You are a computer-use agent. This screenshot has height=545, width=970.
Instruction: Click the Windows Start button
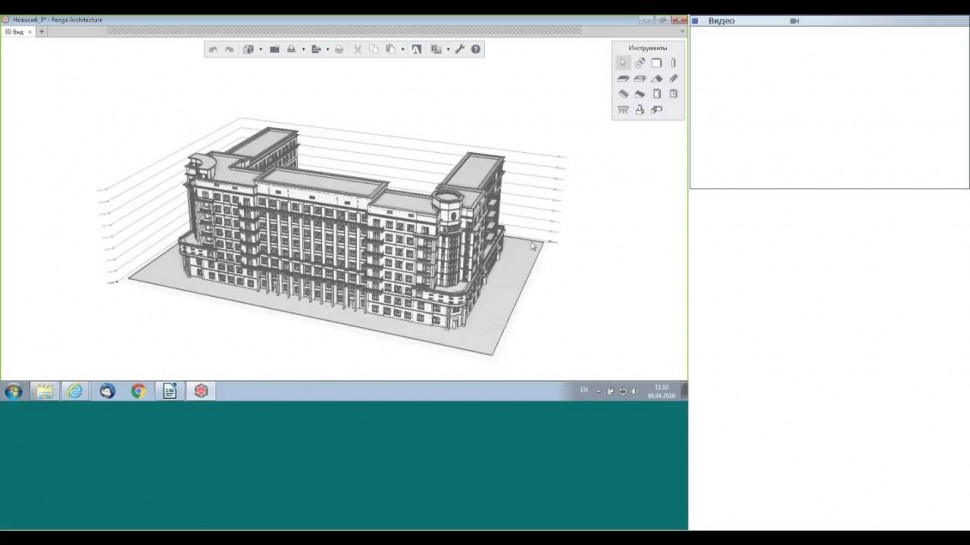(x=13, y=391)
